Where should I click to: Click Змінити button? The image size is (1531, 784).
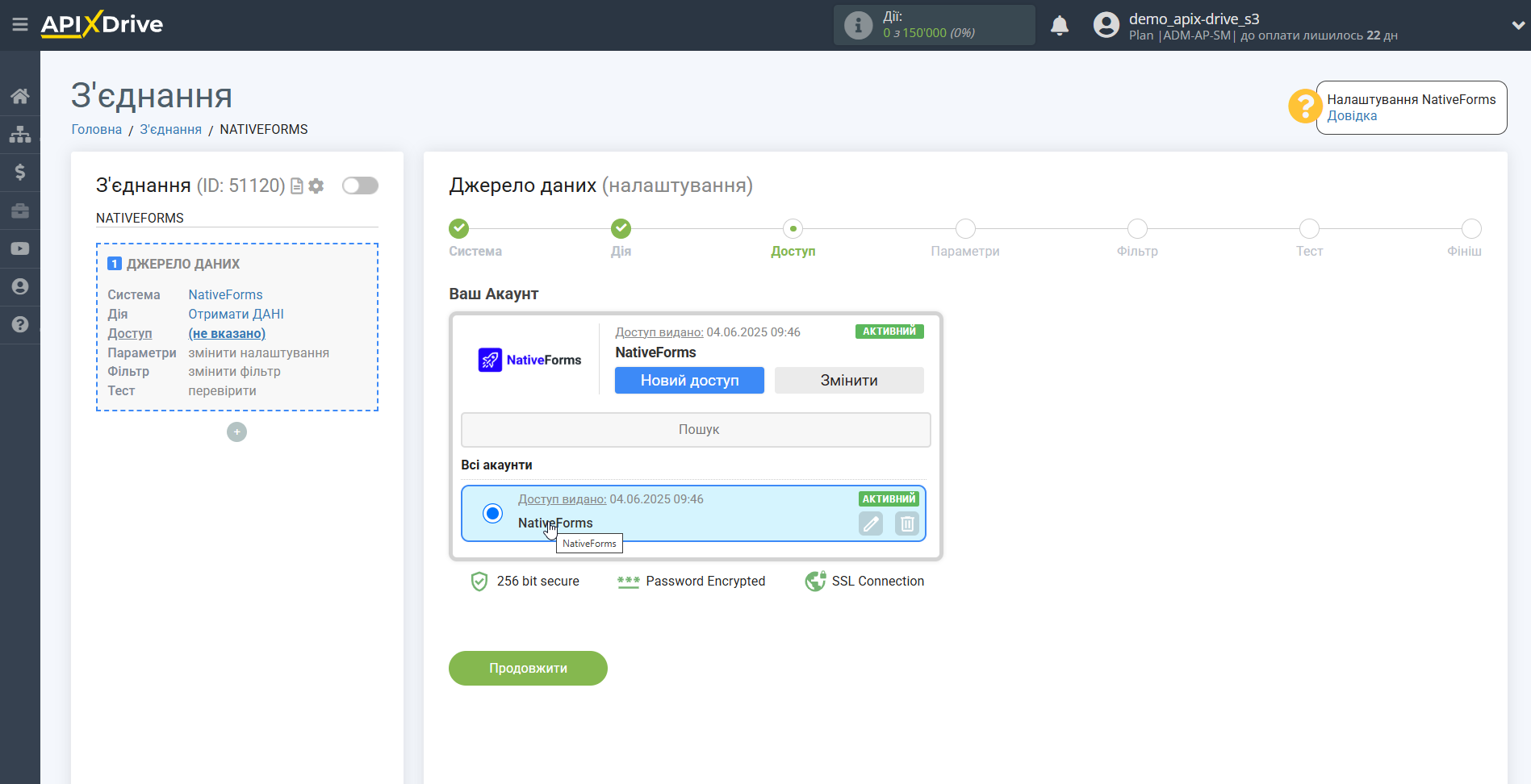pyautogui.click(x=849, y=381)
